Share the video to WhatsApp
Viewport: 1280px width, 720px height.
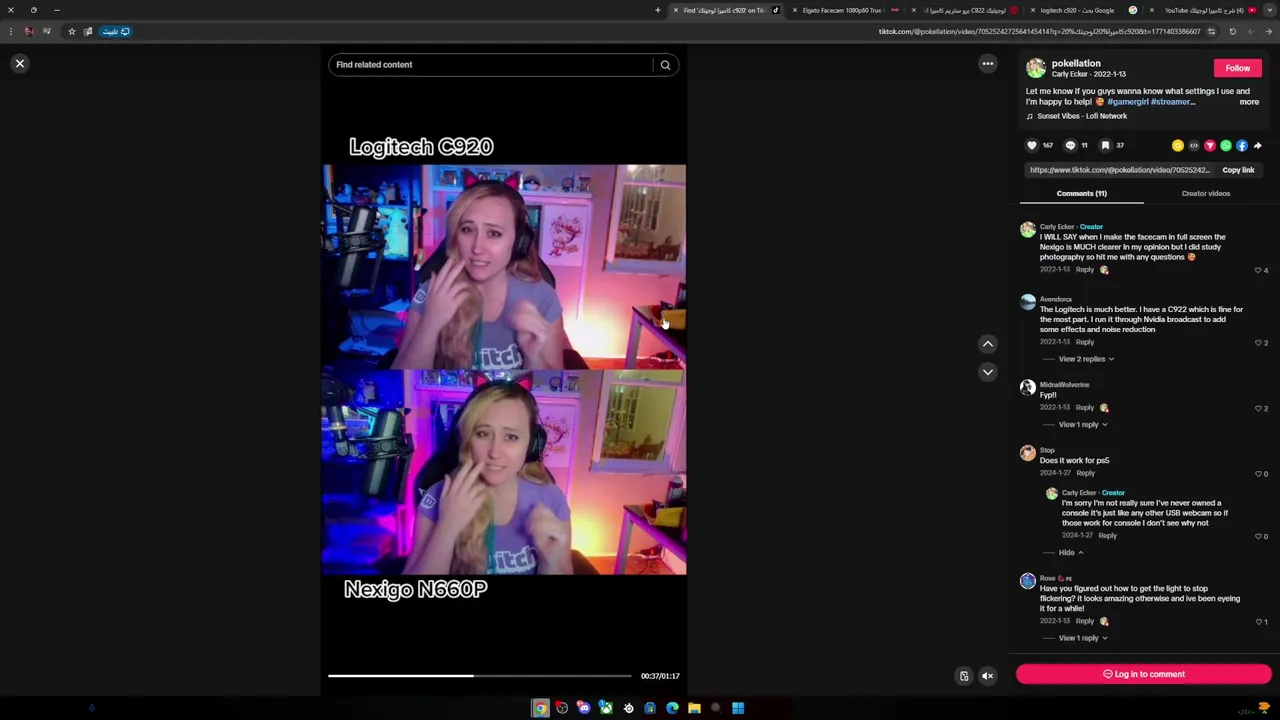click(1226, 146)
